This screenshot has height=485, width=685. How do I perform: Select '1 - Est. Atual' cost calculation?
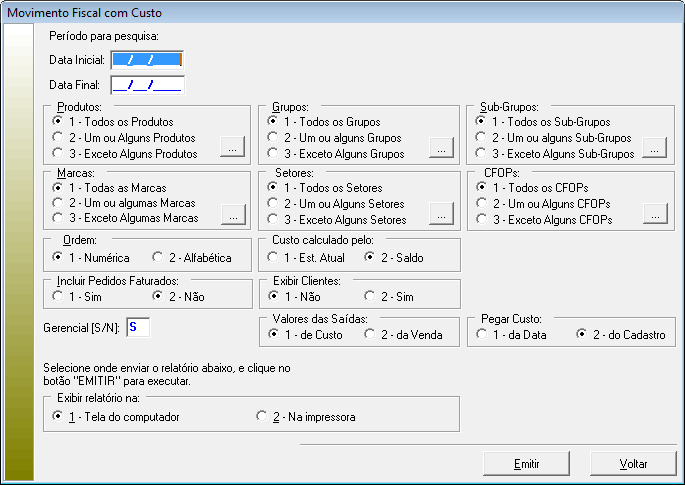coord(273,258)
